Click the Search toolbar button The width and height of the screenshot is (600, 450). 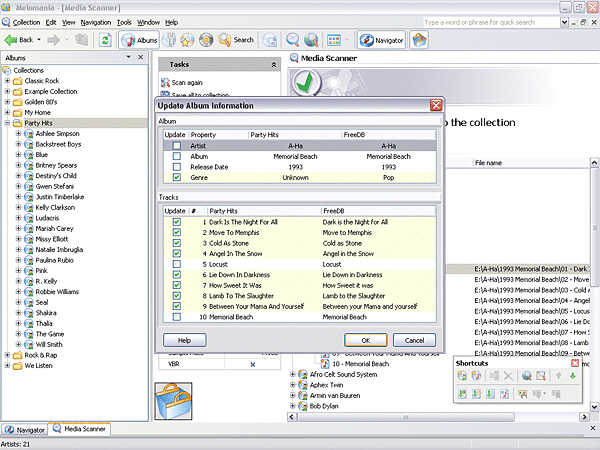236,40
